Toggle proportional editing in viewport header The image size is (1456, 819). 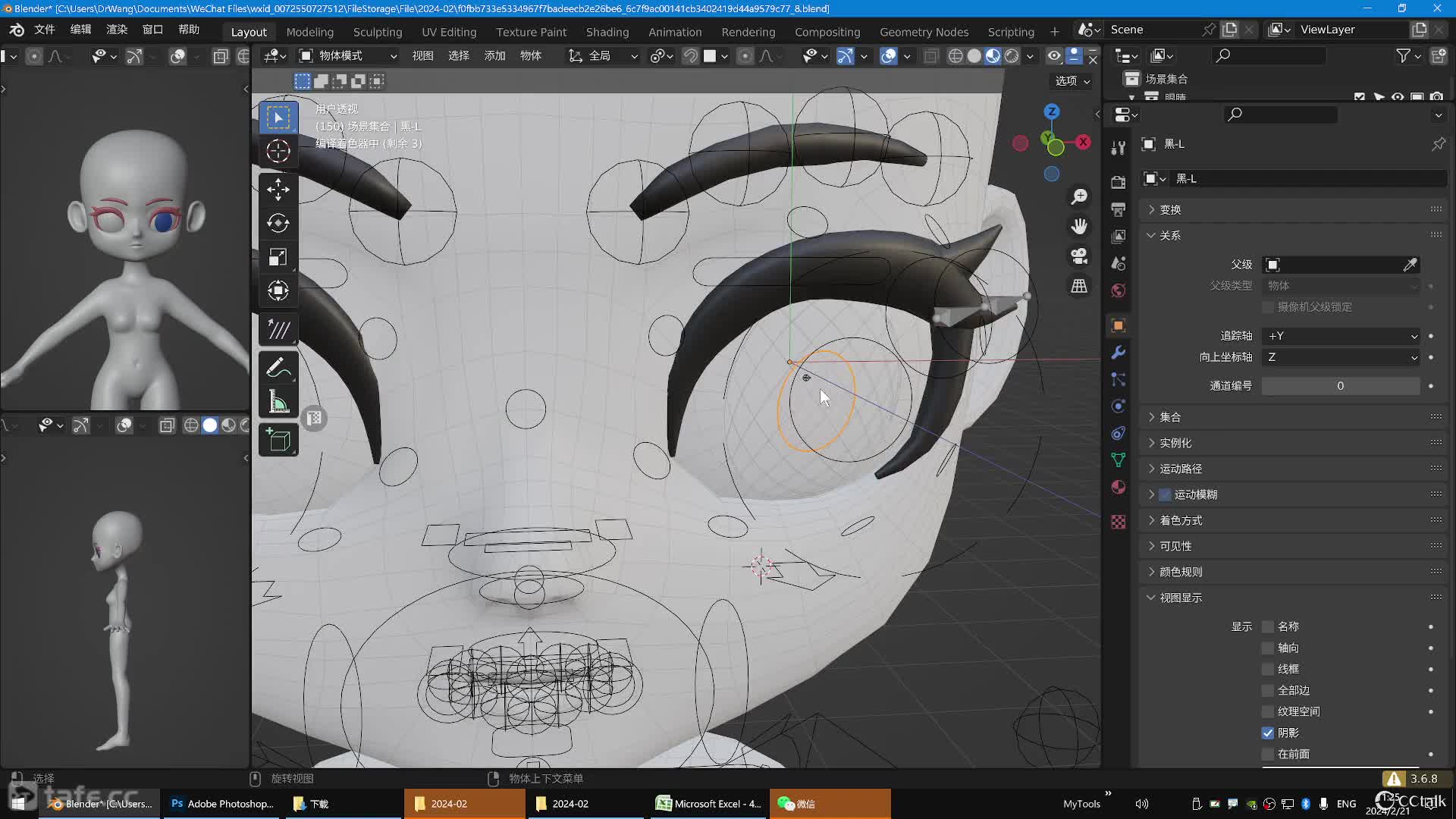(745, 56)
